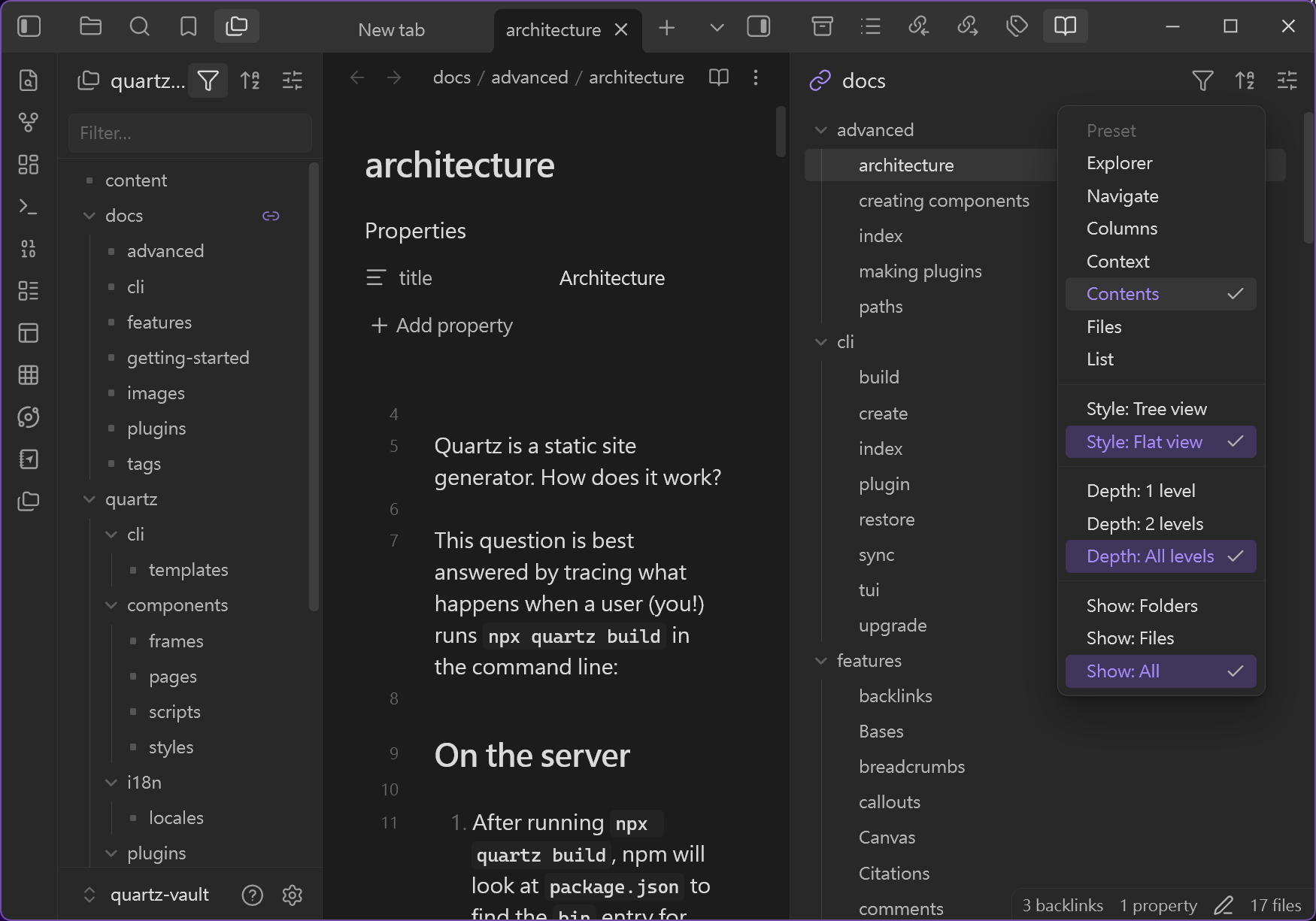Collapse the docs folder in the left tree
The image size is (1316, 921).
tap(89, 216)
